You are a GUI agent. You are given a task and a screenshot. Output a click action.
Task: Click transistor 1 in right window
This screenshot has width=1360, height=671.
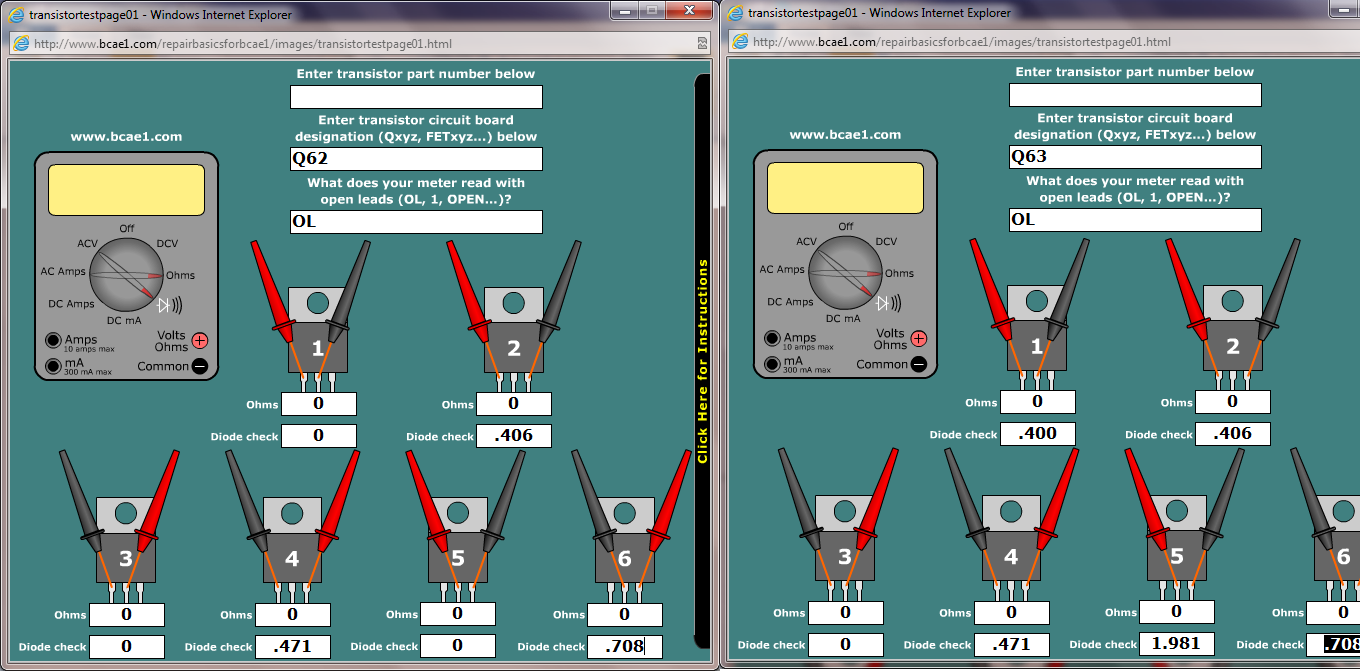[1036, 328]
